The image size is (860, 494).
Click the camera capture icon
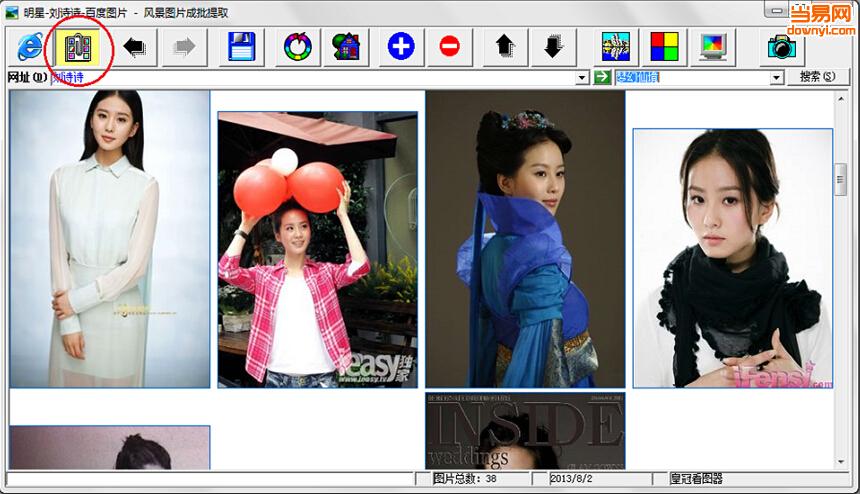[x=781, y=47]
